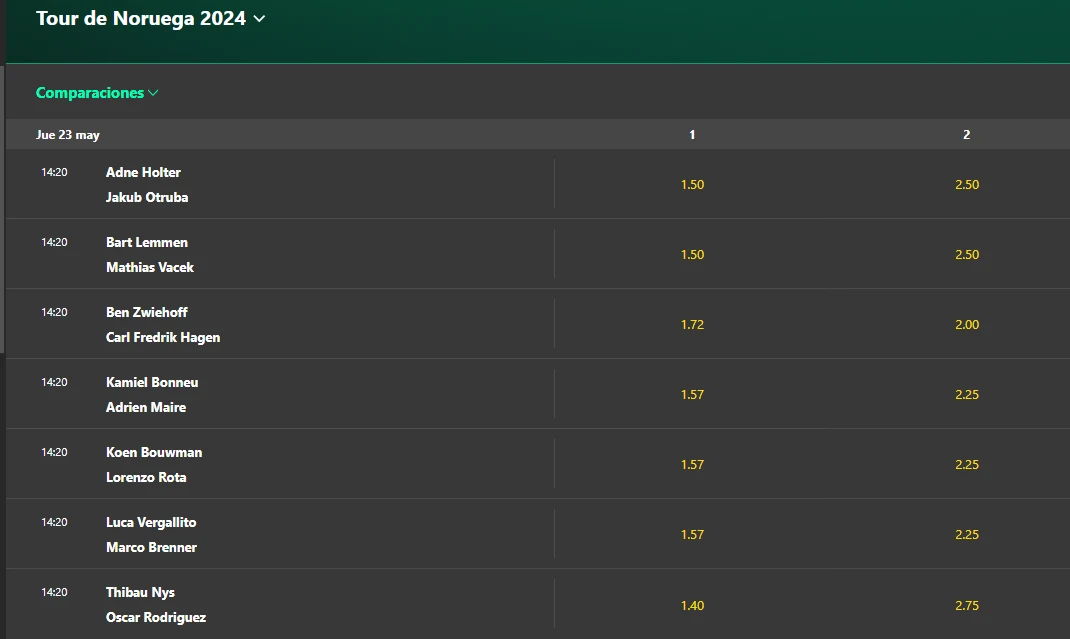Back Thibau Nys at 1.40

[x=692, y=605]
